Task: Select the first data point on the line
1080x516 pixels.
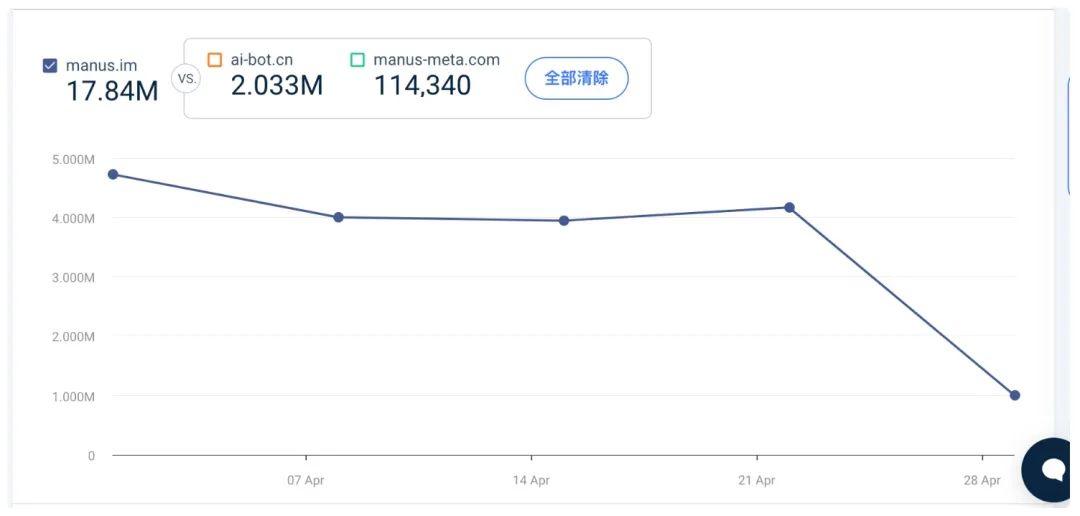Action: [x=113, y=174]
